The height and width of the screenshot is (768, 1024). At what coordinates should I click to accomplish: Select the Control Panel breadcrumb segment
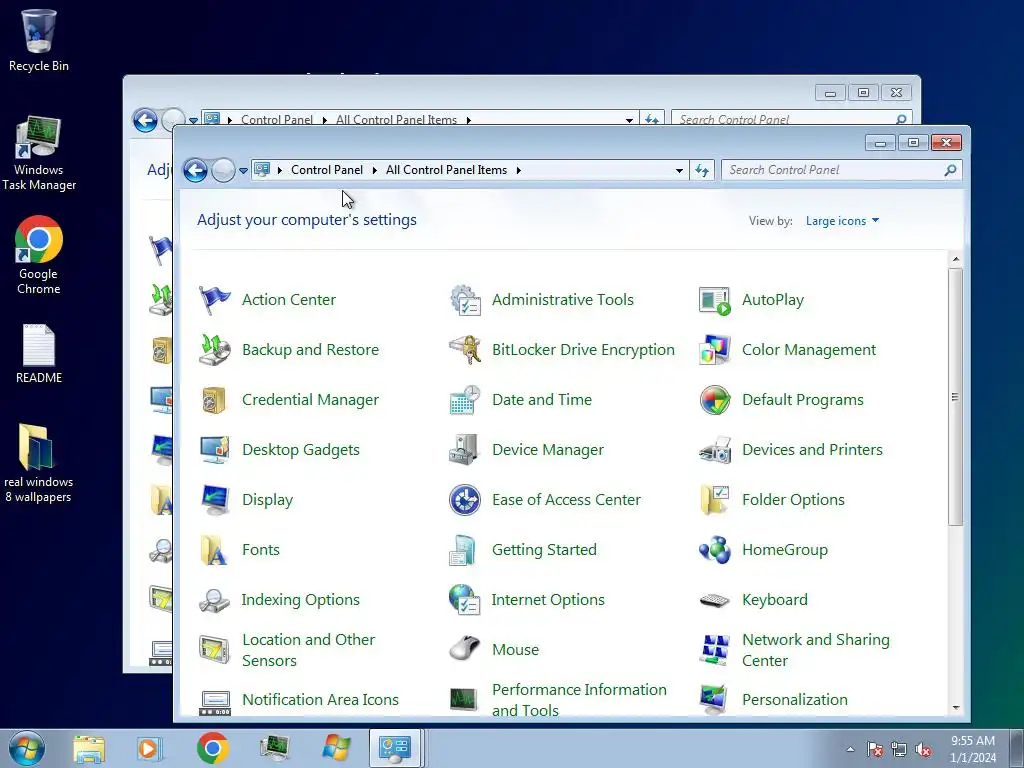coord(327,170)
